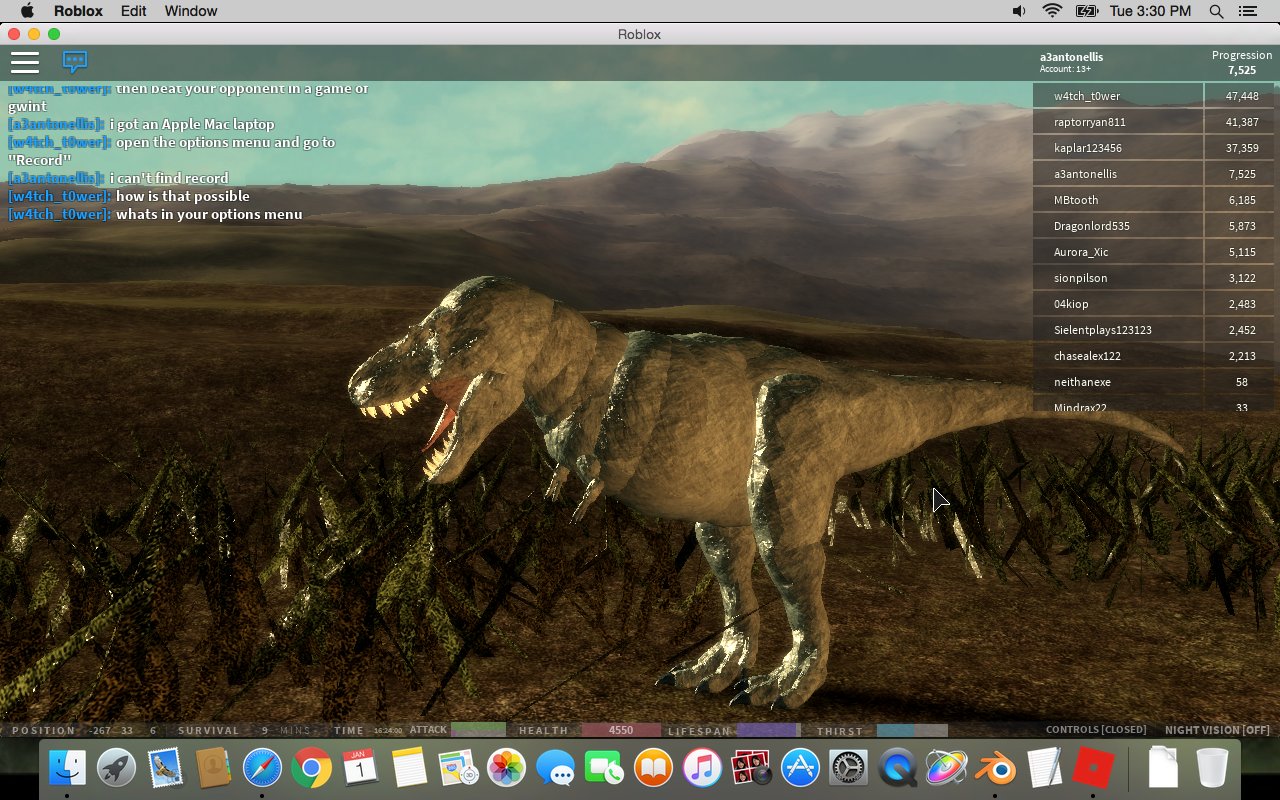
Task: Check the battery status icon
Action: coord(1086,11)
